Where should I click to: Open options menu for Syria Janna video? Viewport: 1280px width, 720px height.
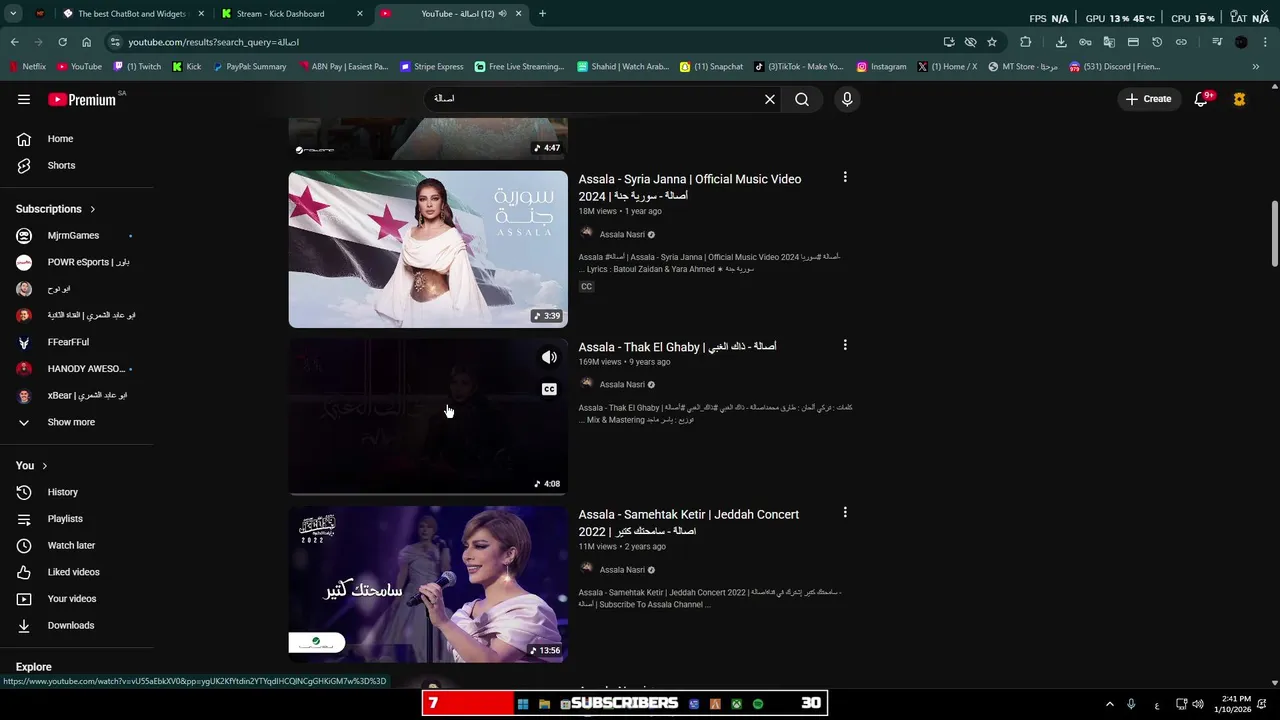pos(845,177)
